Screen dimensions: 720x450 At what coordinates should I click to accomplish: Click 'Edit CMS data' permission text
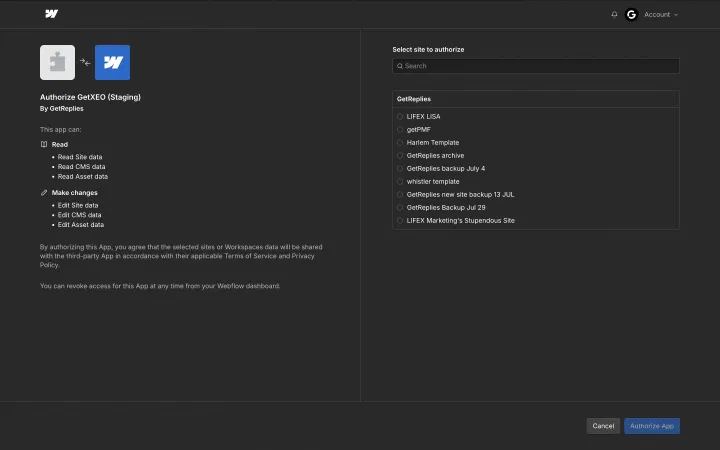coord(79,215)
